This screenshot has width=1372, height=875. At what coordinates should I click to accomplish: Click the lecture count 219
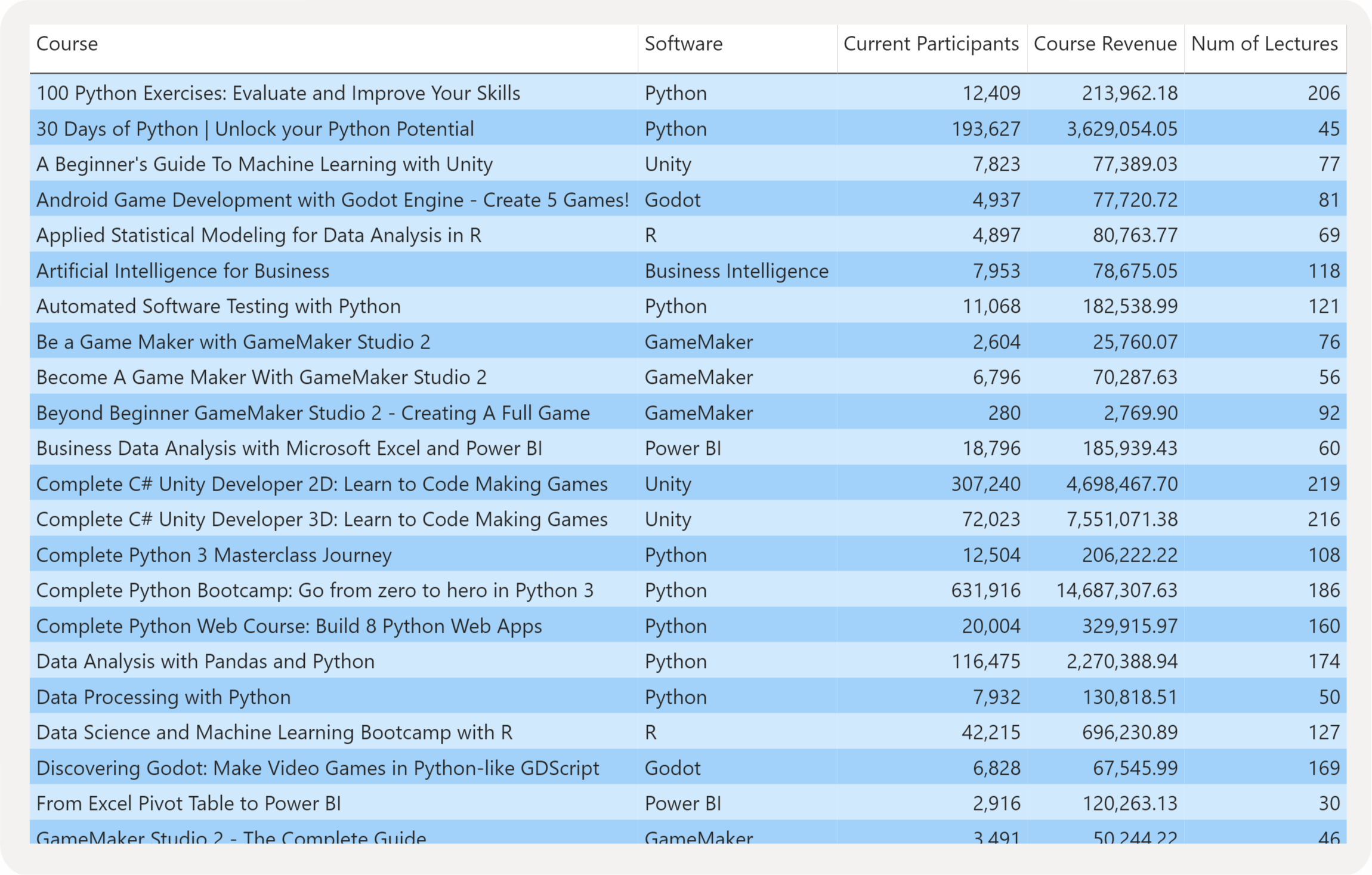(1323, 484)
